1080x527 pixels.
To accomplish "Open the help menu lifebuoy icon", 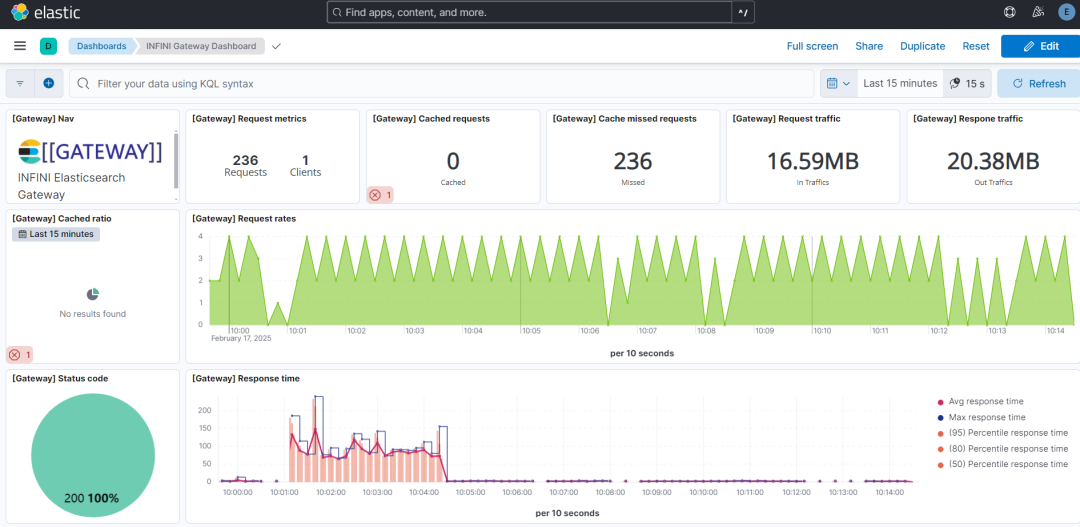I will coord(1010,13).
